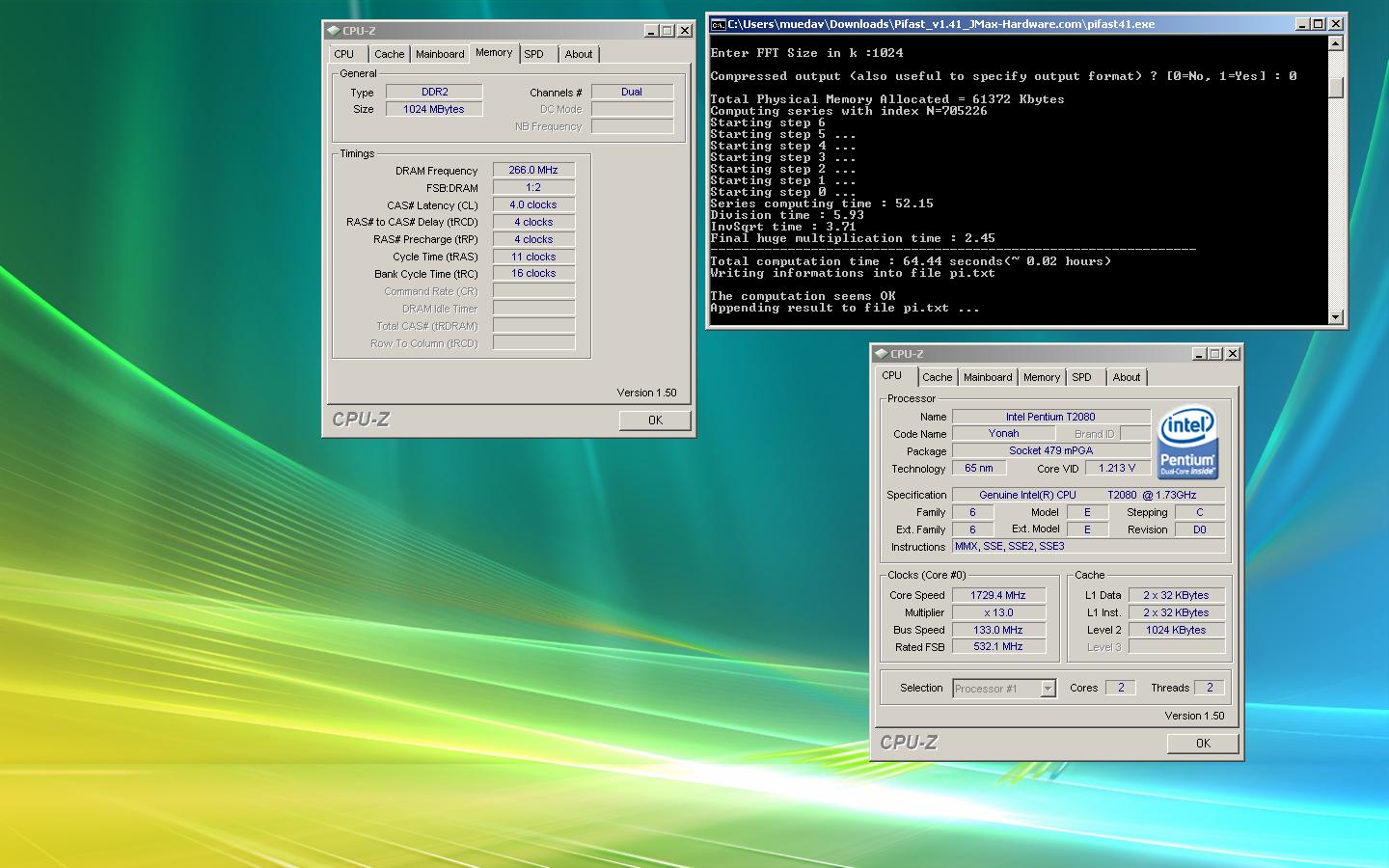The image size is (1389, 868).
Task: Click console vertical scrollbar thumb
Action: coord(1336,87)
